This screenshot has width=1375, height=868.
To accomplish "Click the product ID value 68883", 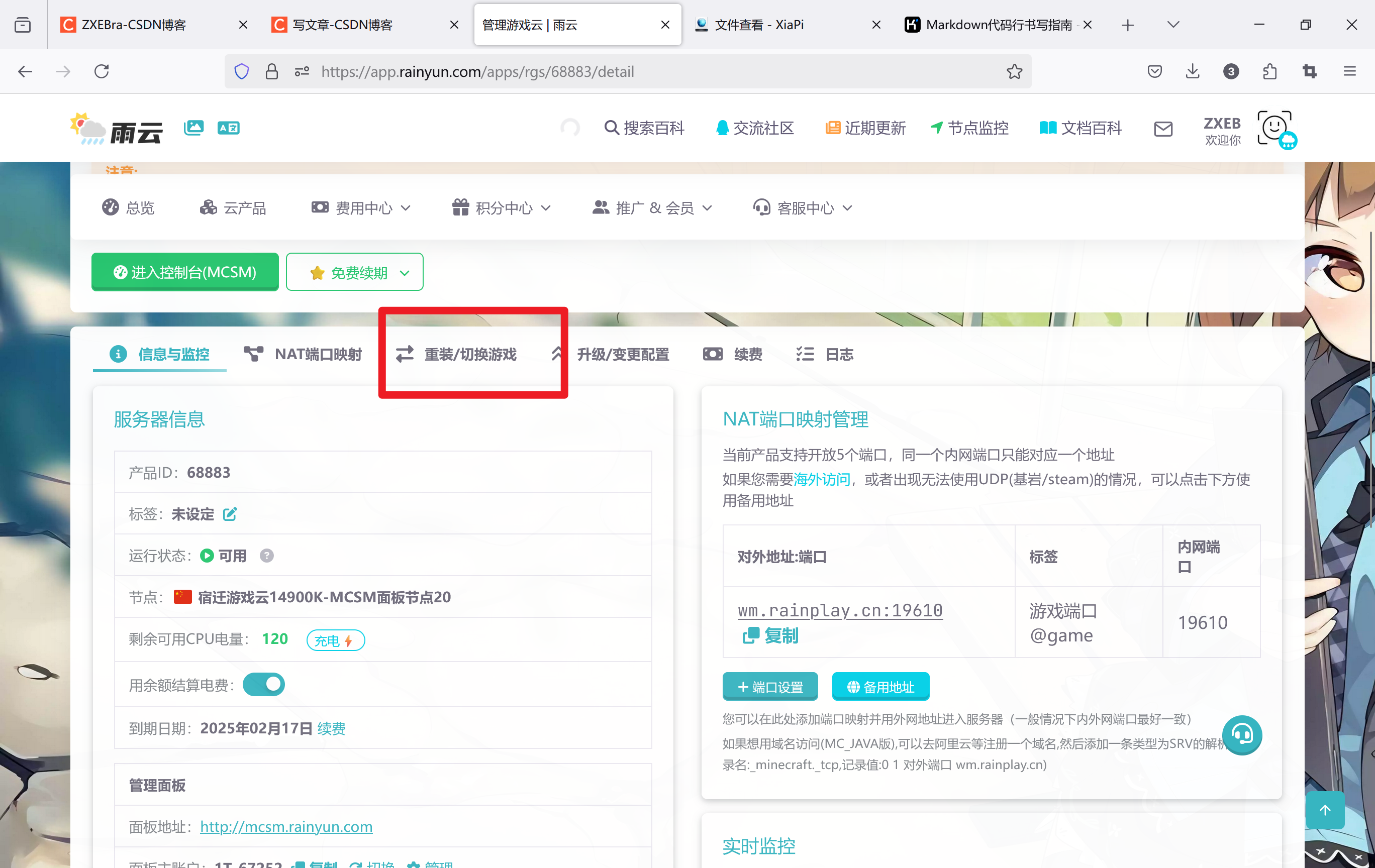I will [x=209, y=472].
